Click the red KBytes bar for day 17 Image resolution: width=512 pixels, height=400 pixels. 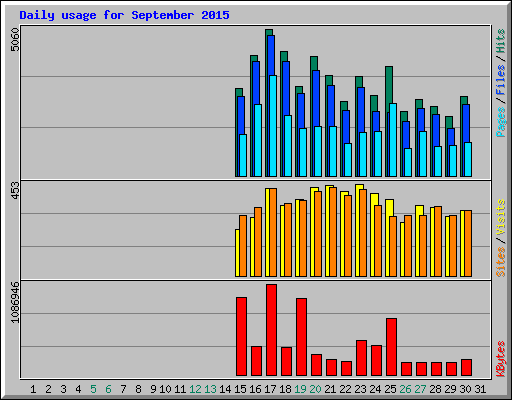click(x=271, y=330)
